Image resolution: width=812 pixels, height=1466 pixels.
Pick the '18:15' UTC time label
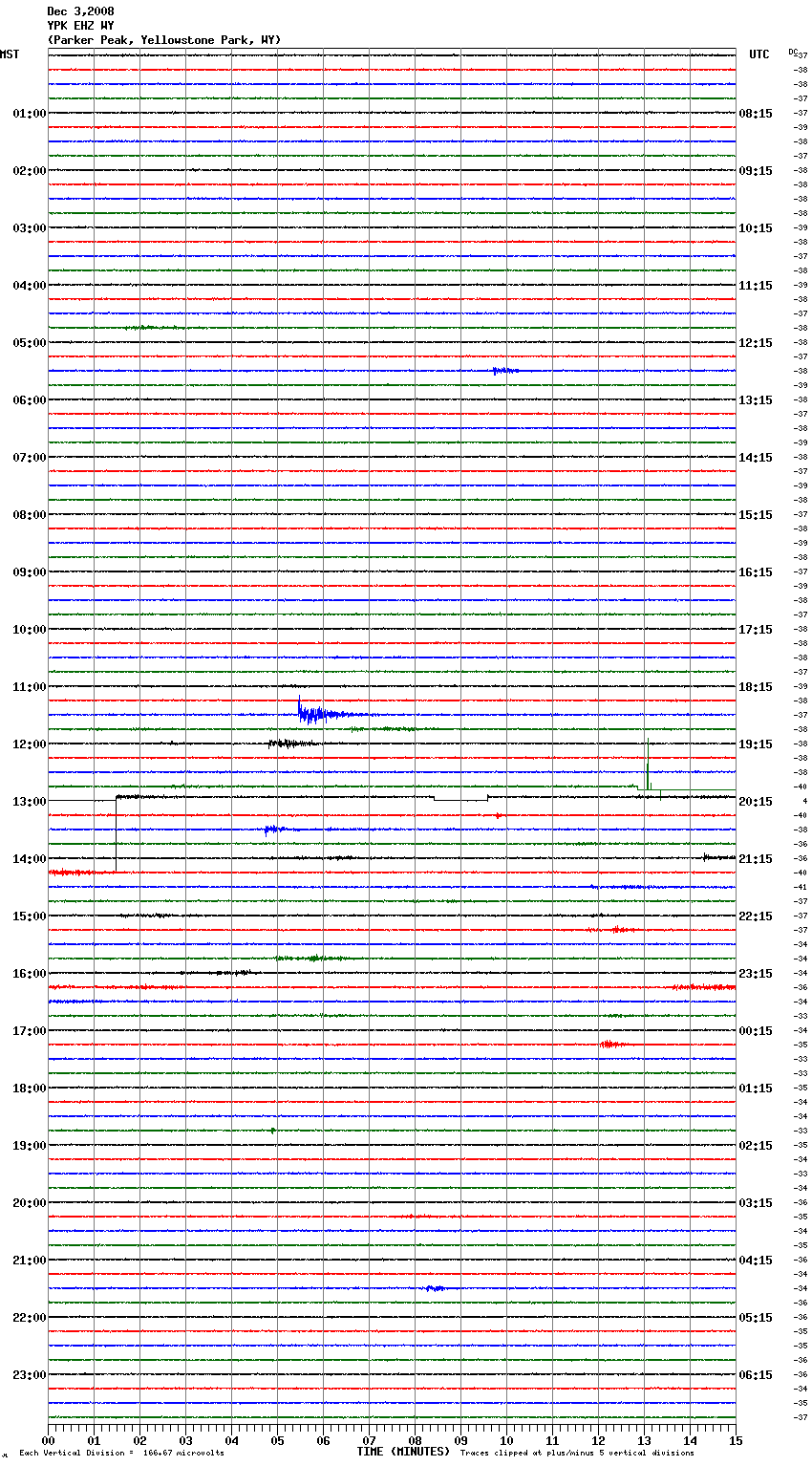coord(756,687)
